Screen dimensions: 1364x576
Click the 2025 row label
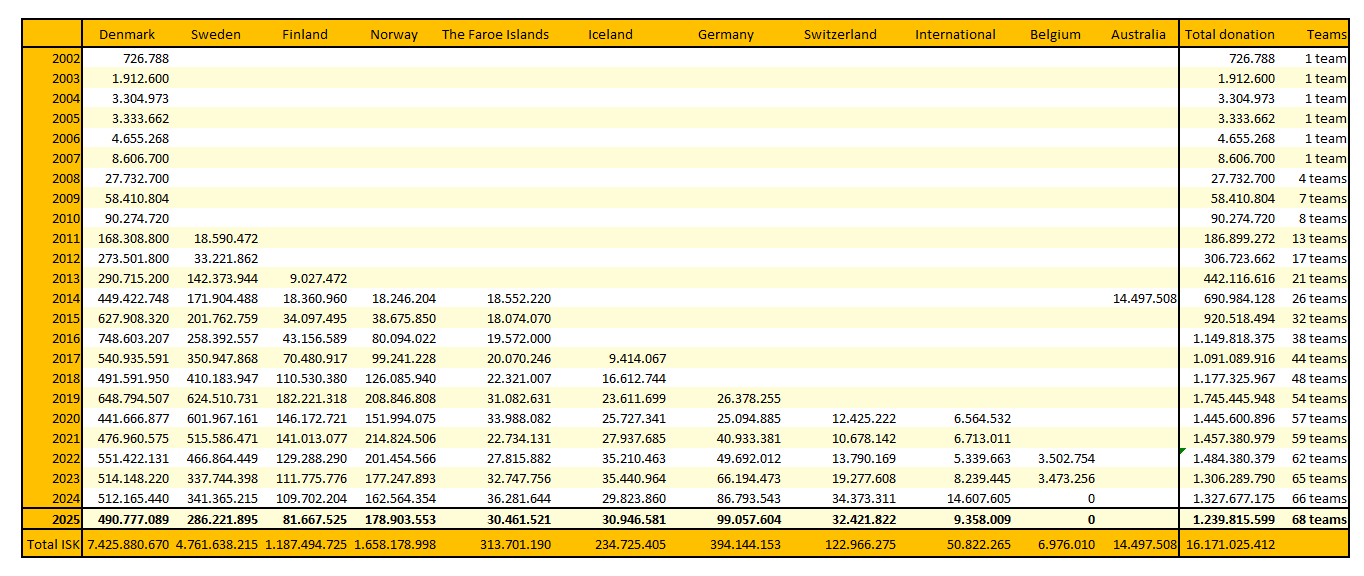(x=66, y=520)
